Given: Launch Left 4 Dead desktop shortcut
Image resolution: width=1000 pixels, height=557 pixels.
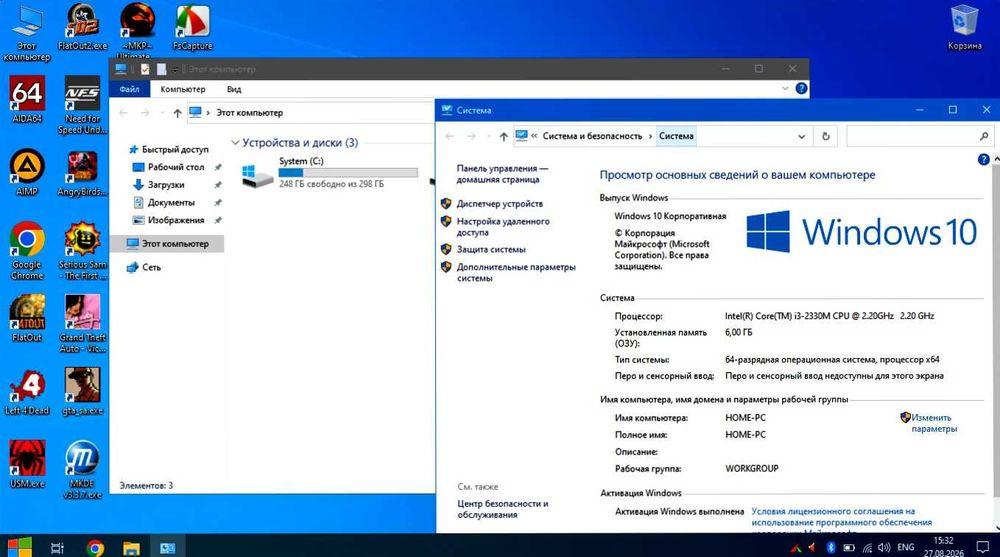Looking at the screenshot, I should (27, 392).
